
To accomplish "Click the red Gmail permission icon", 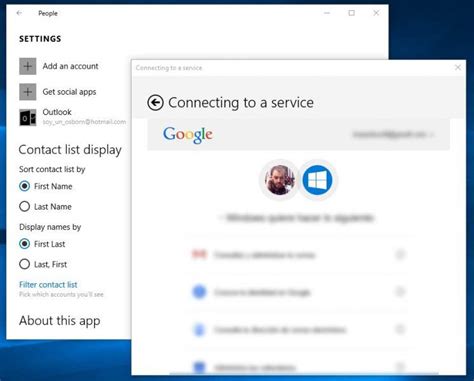I will [199, 255].
